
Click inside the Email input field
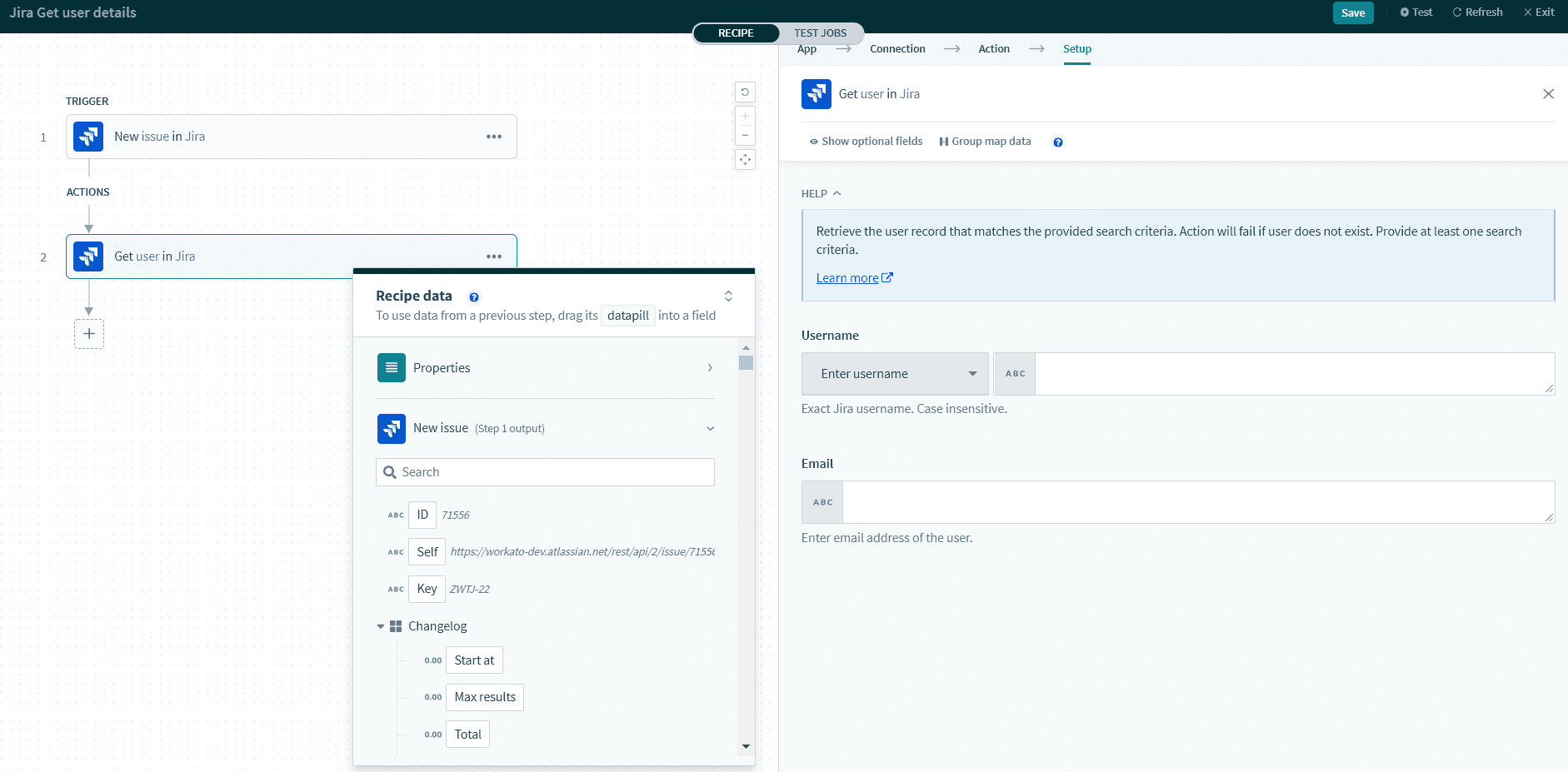coord(1191,501)
